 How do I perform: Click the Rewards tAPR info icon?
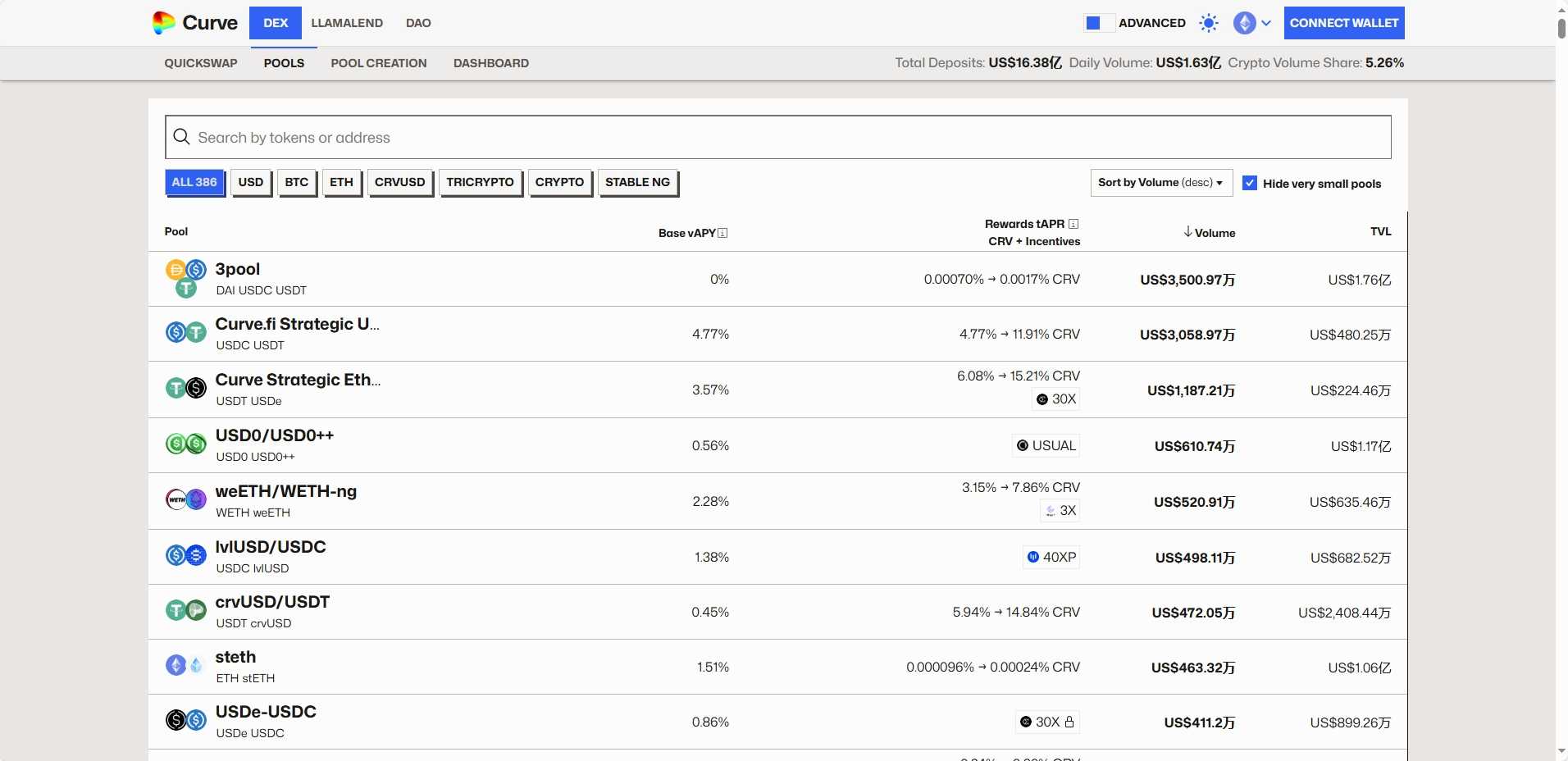pyautogui.click(x=1073, y=224)
